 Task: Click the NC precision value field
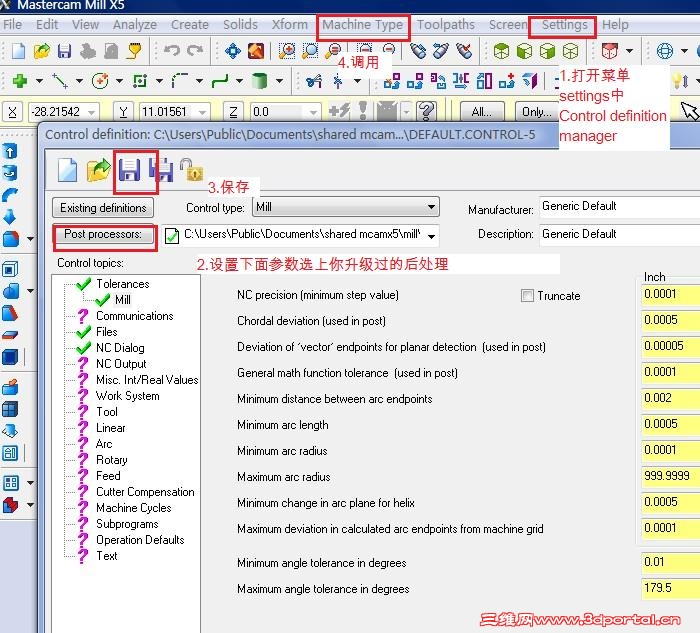pyautogui.click(x=671, y=295)
